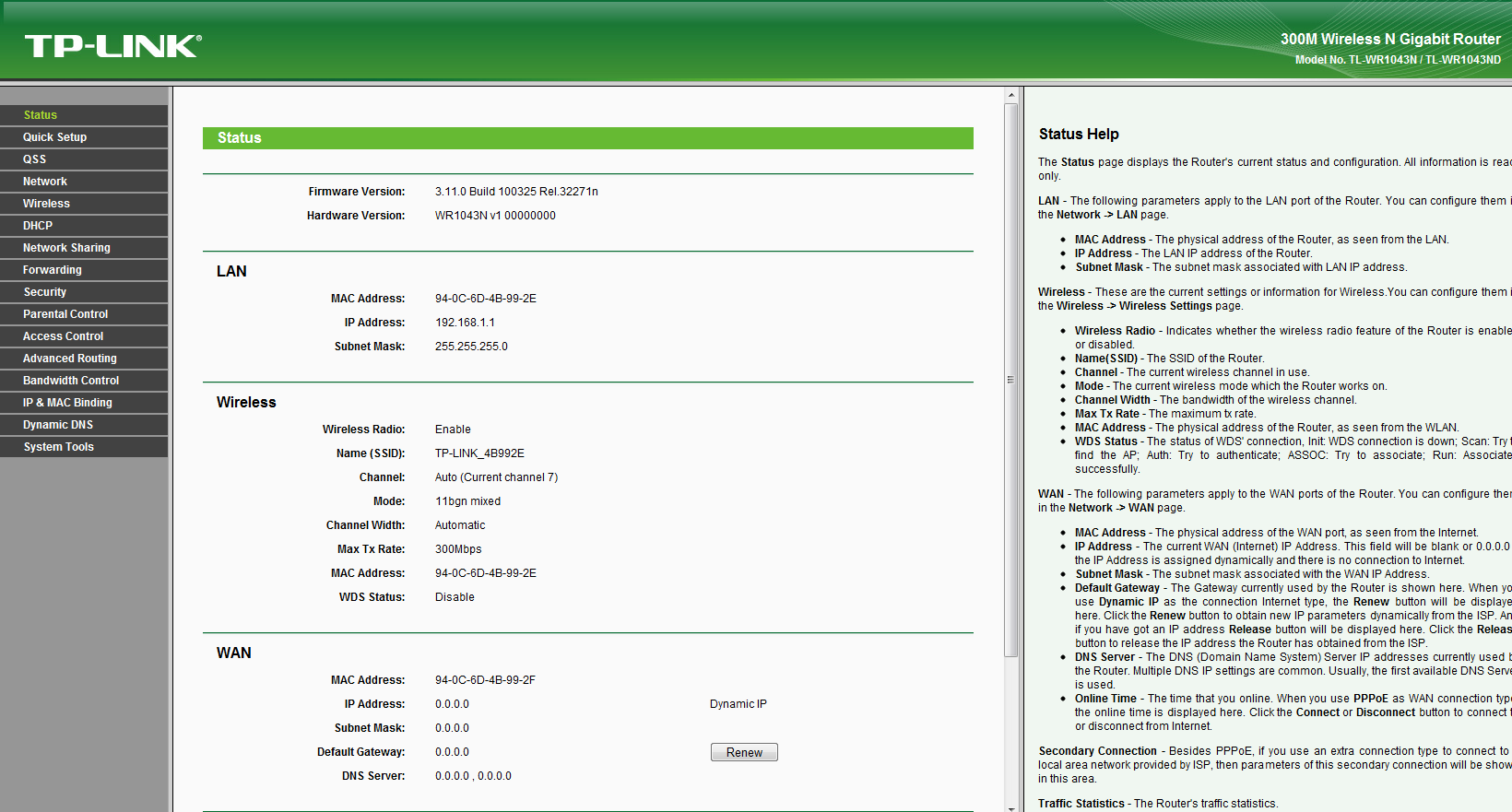Click the 300M Wireless N Gigabit Router title
Viewport: 1512px width, 812px height.
pos(1390,40)
